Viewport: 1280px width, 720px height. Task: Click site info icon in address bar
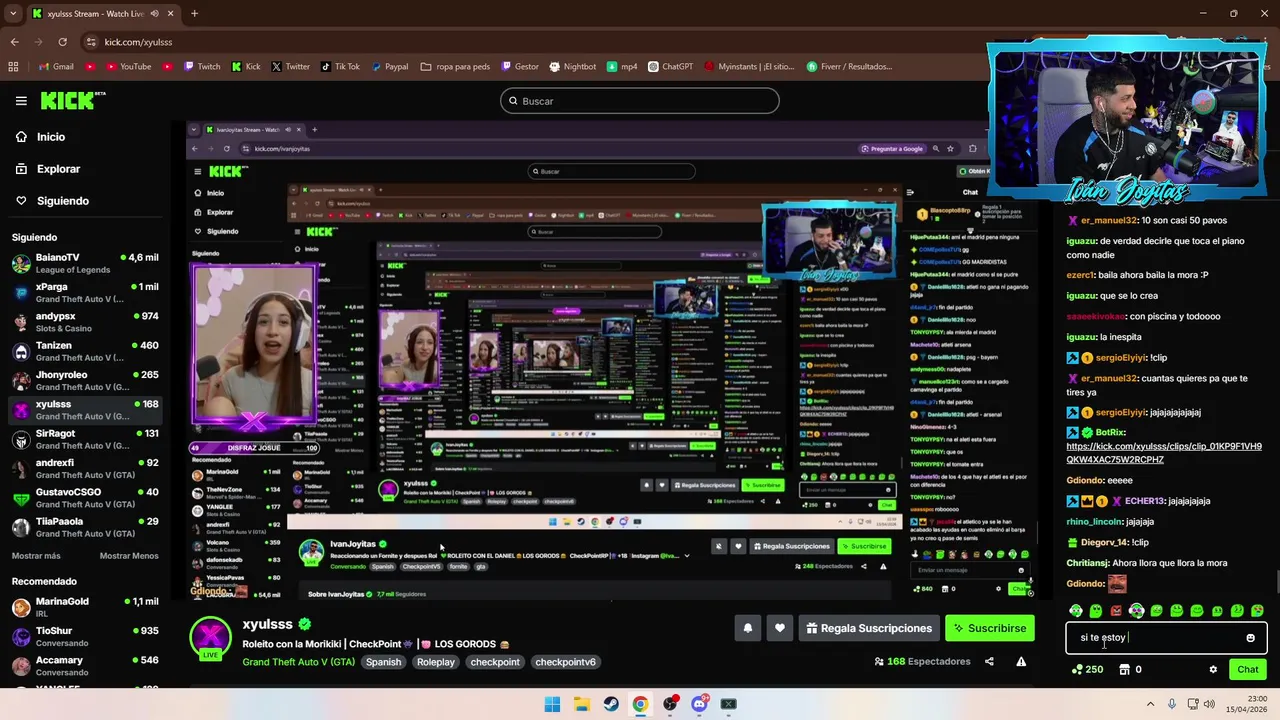point(91,42)
